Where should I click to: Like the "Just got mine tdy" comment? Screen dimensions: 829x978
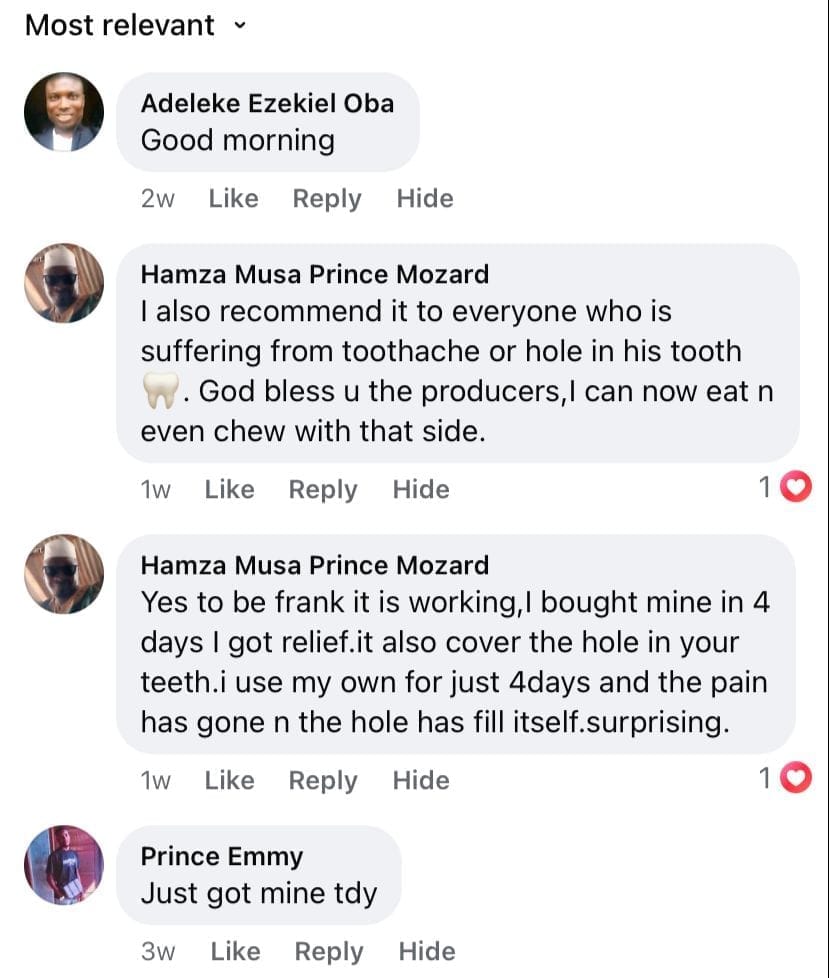click(x=235, y=952)
